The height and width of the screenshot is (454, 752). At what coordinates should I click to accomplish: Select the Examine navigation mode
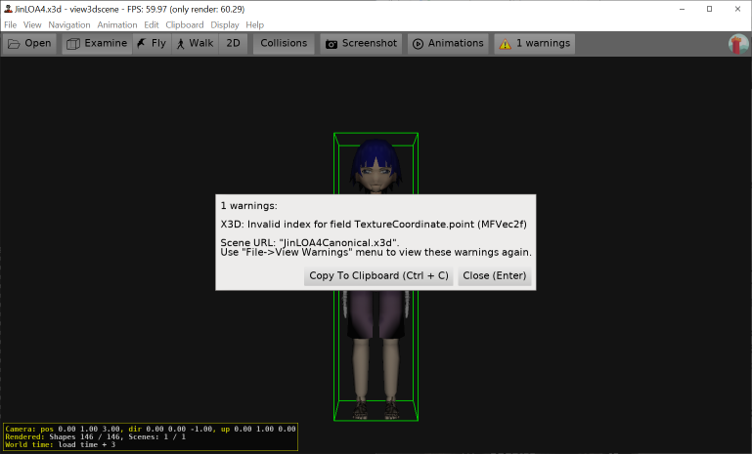[97, 44]
